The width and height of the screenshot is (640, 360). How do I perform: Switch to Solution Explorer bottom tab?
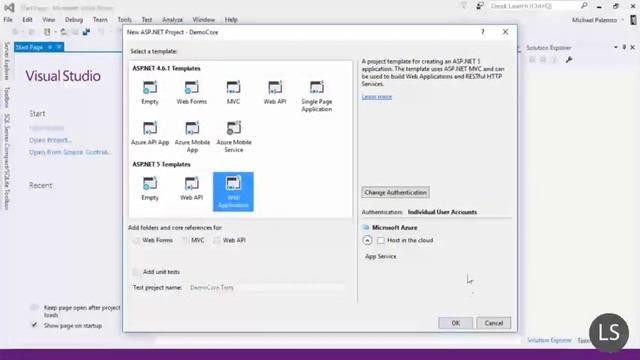549,340
